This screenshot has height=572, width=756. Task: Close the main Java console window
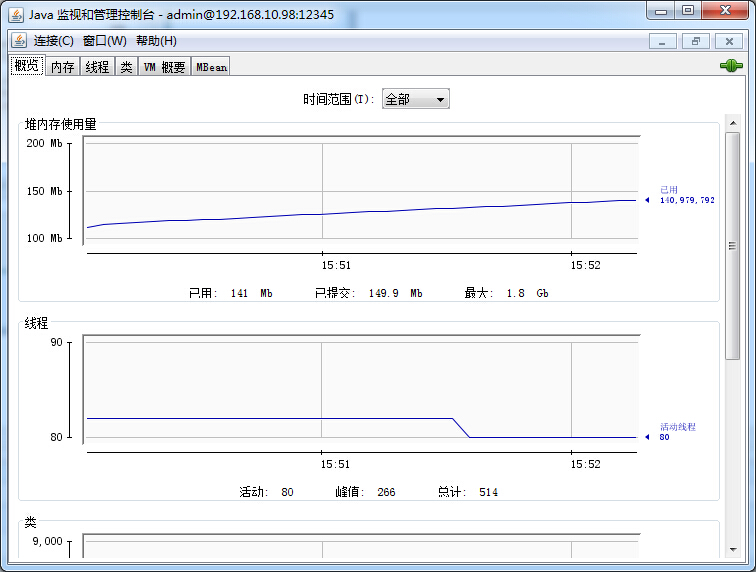pyautogui.click(x=725, y=11)
